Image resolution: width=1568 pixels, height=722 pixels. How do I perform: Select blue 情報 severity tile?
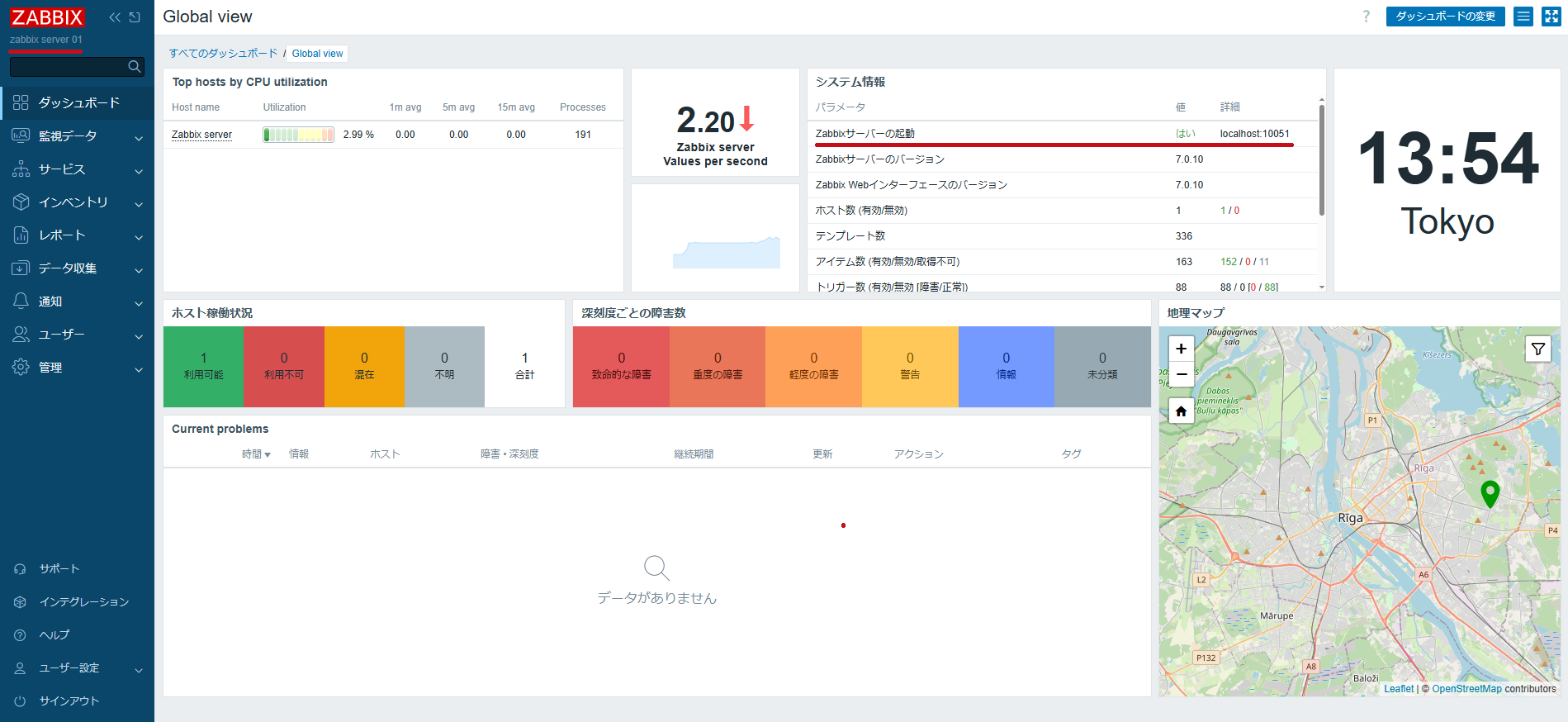pos(1007,367)
